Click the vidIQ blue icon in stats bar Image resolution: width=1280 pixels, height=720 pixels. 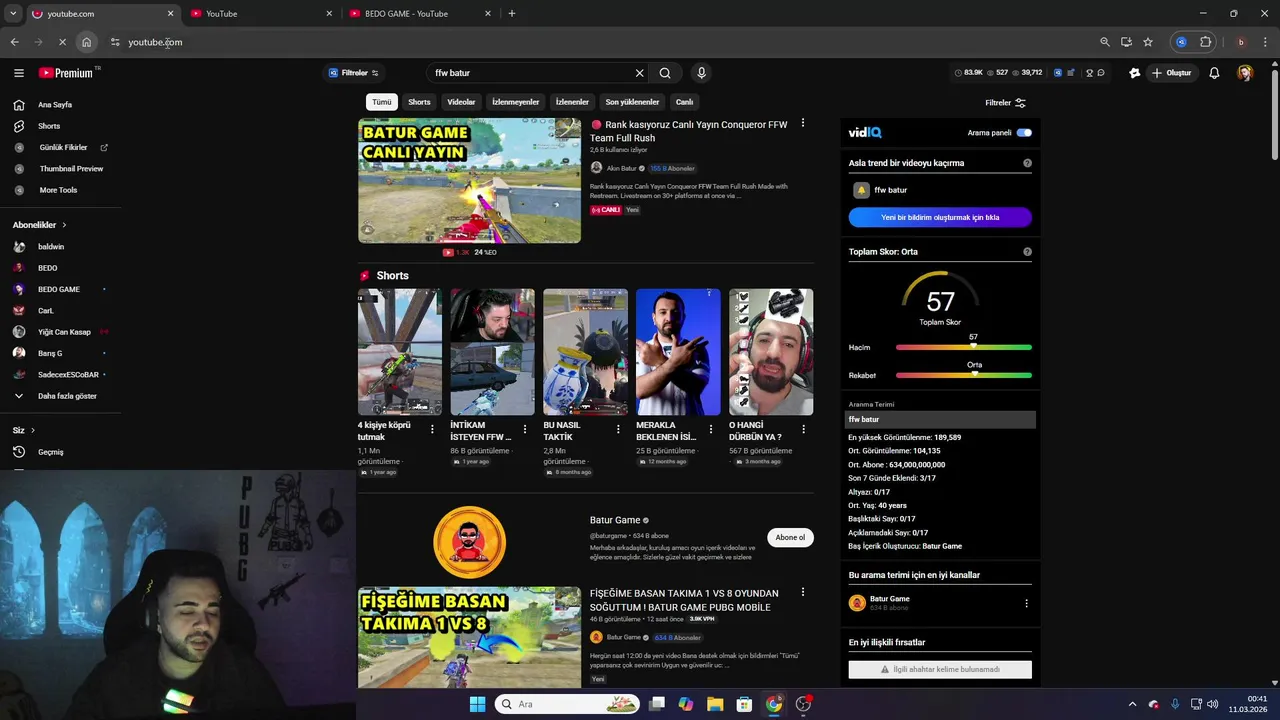(x=1057, y=73)
